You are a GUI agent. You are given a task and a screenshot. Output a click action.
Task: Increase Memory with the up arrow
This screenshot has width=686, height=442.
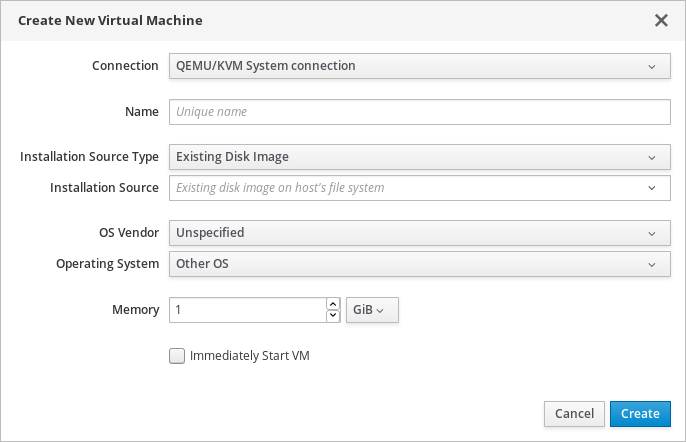334,304
